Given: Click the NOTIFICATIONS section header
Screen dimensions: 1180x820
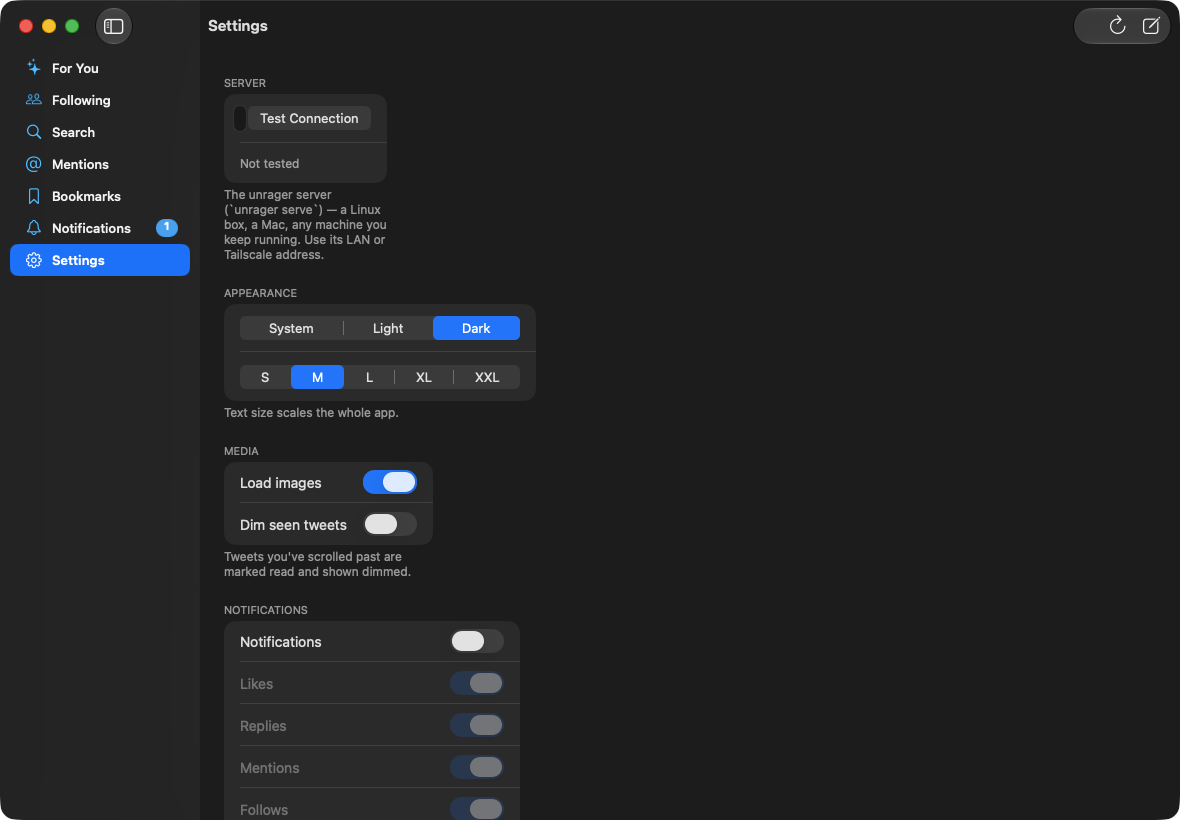Looking at the screenshot, I should (266, 610).
